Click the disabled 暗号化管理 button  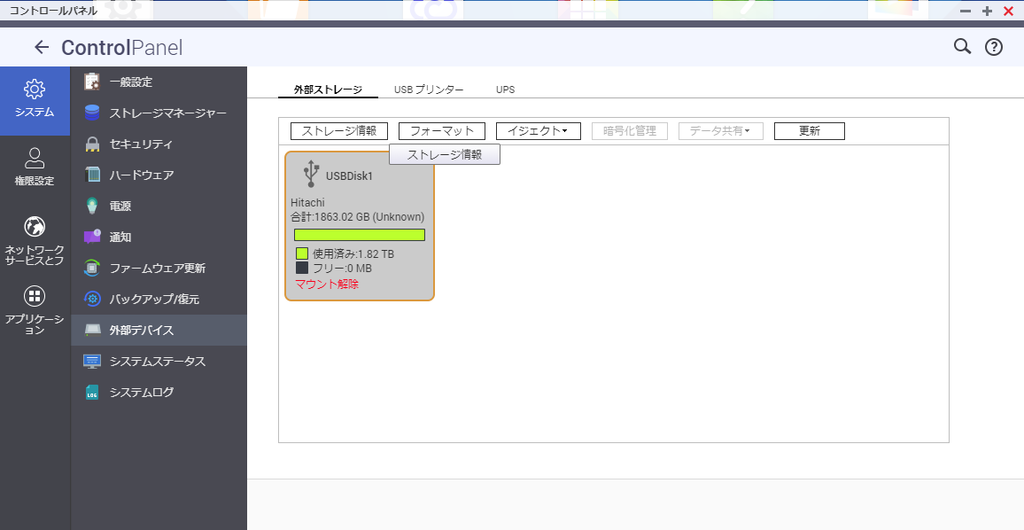click(x=630, y=131)
